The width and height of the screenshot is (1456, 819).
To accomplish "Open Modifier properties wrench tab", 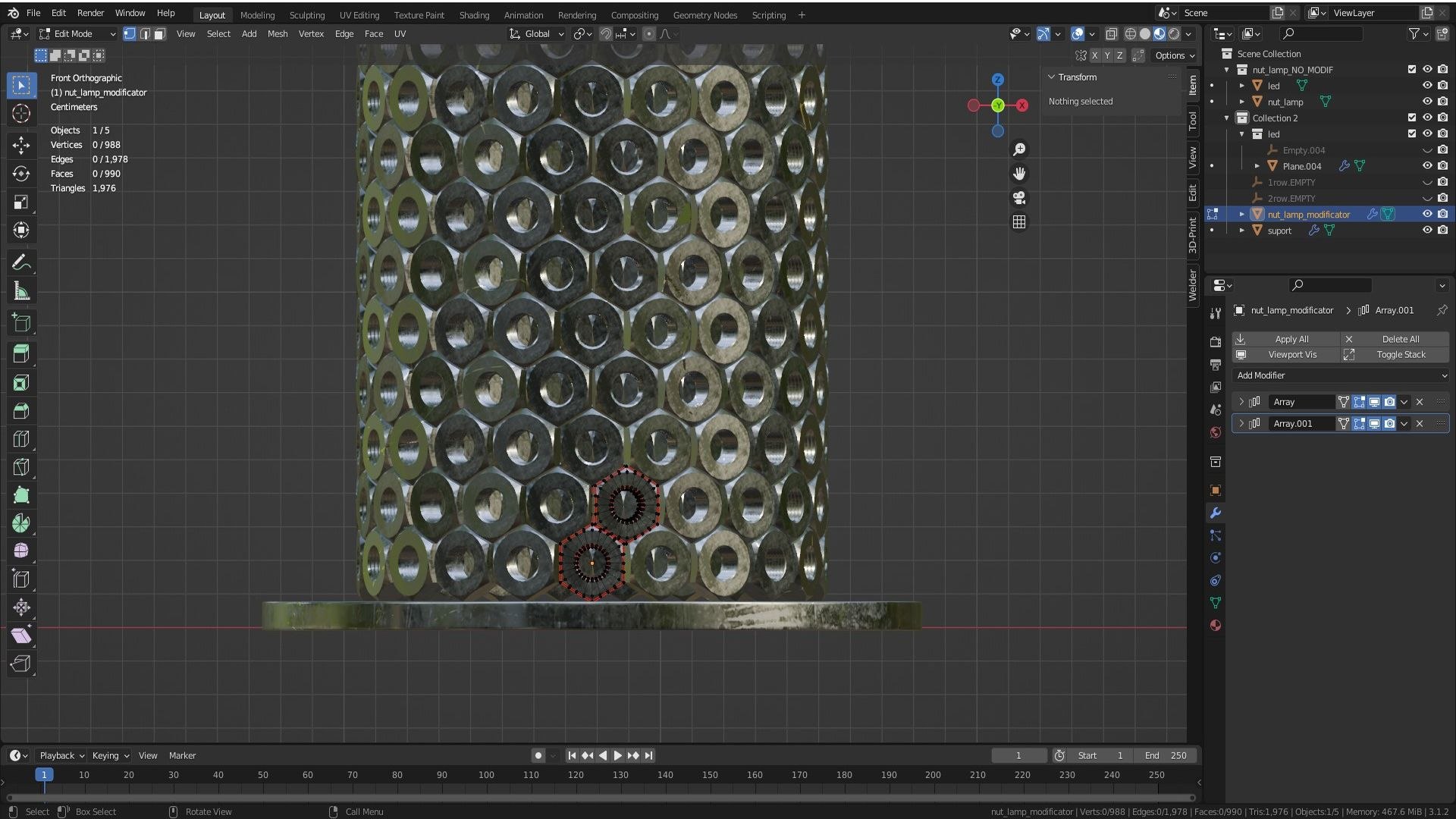I will pyautogui.click(x=1216, y=513).
